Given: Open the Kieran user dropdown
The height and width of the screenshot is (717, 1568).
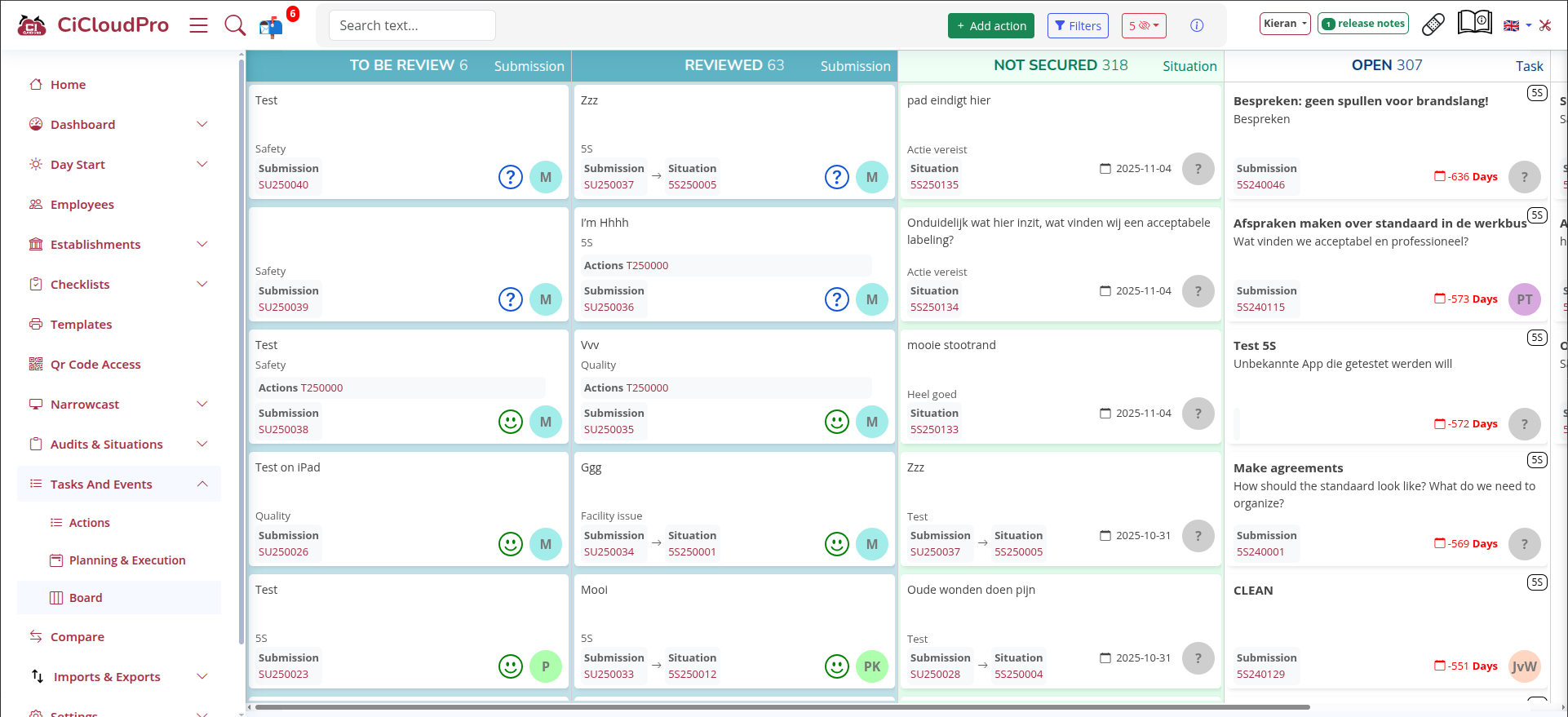Looking at the screenshot, I should 1285,24.
